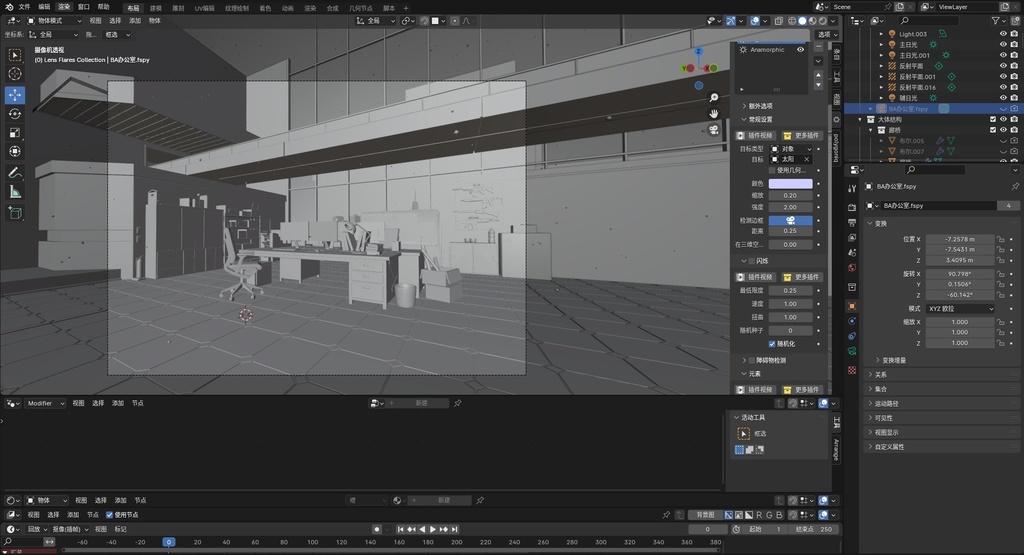
Task: Open the World properties tab icon
Action: pyautogui.click(x=852, y=268)
